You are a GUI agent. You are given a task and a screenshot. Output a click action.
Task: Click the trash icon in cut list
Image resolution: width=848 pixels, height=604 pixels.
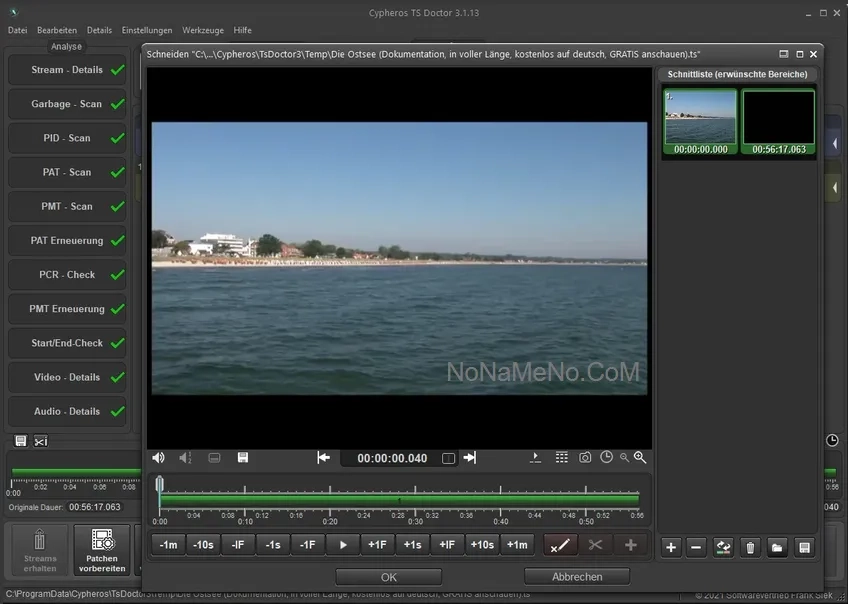coord(750,547)
